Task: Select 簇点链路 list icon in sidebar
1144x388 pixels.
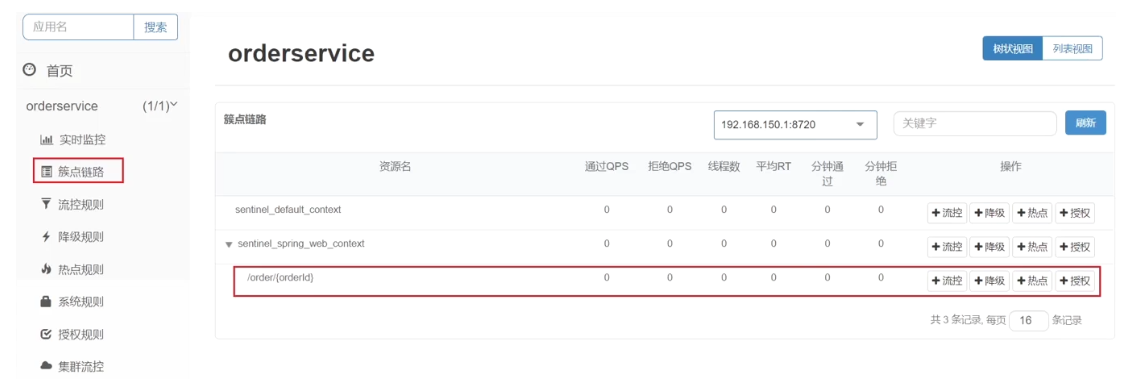Action: pyautogui.click(x=78, y=172)
